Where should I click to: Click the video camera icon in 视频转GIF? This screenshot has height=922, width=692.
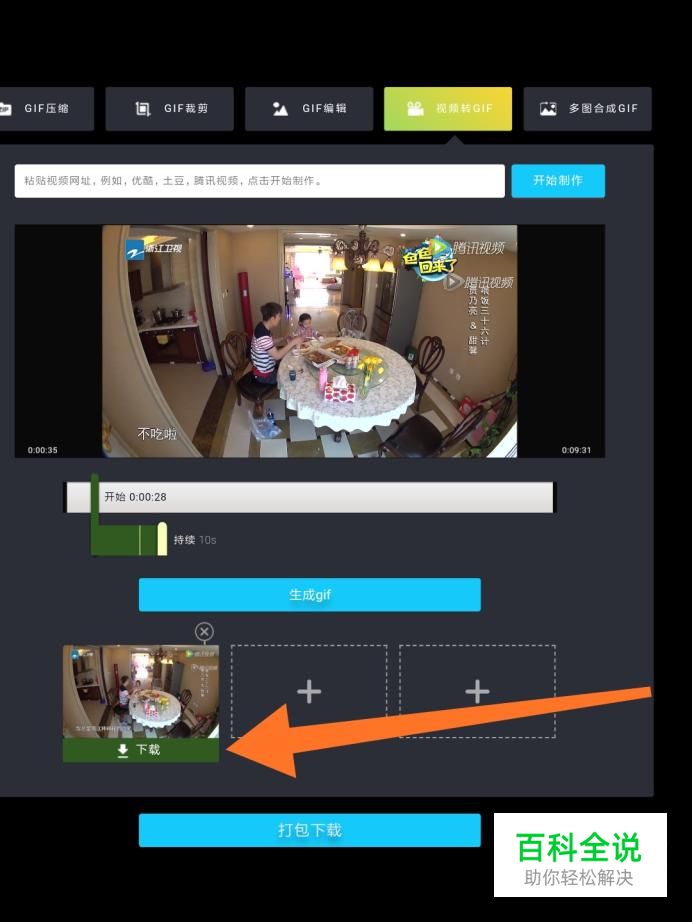(416, 108)
